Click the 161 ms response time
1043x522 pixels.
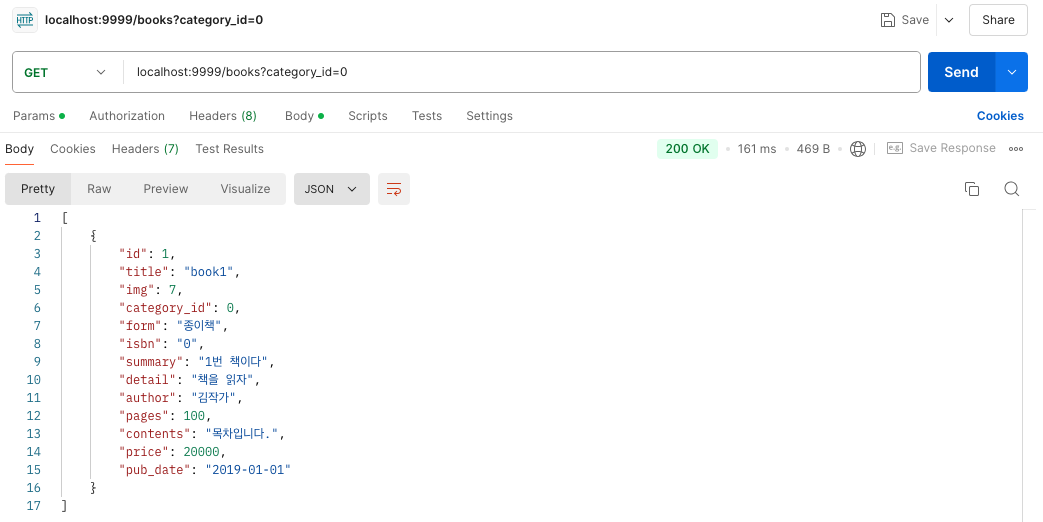[757, 149]
